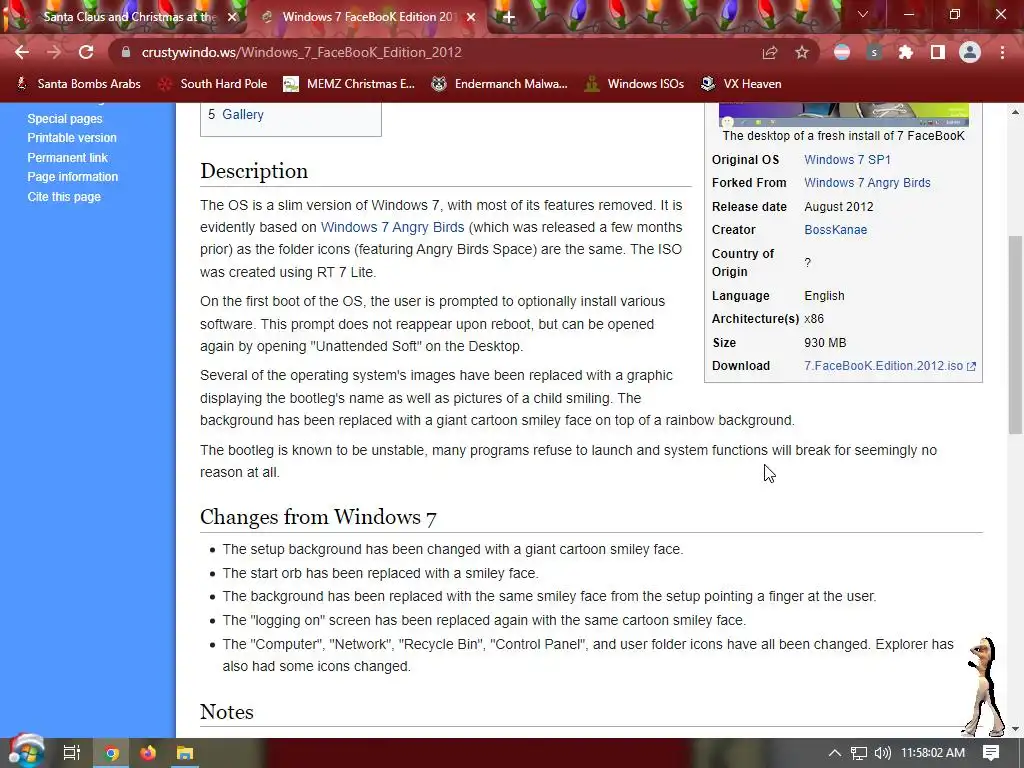Click the 'S' extension icon
The width and height of the screenshot is (1024, 768).
coord(874,52)
